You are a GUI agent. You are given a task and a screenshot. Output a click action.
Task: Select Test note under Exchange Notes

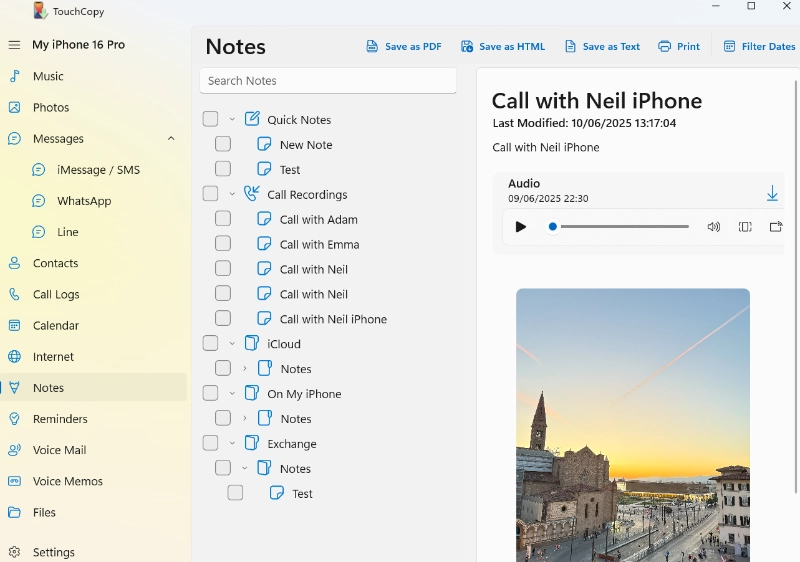click(x=302, y=493)
